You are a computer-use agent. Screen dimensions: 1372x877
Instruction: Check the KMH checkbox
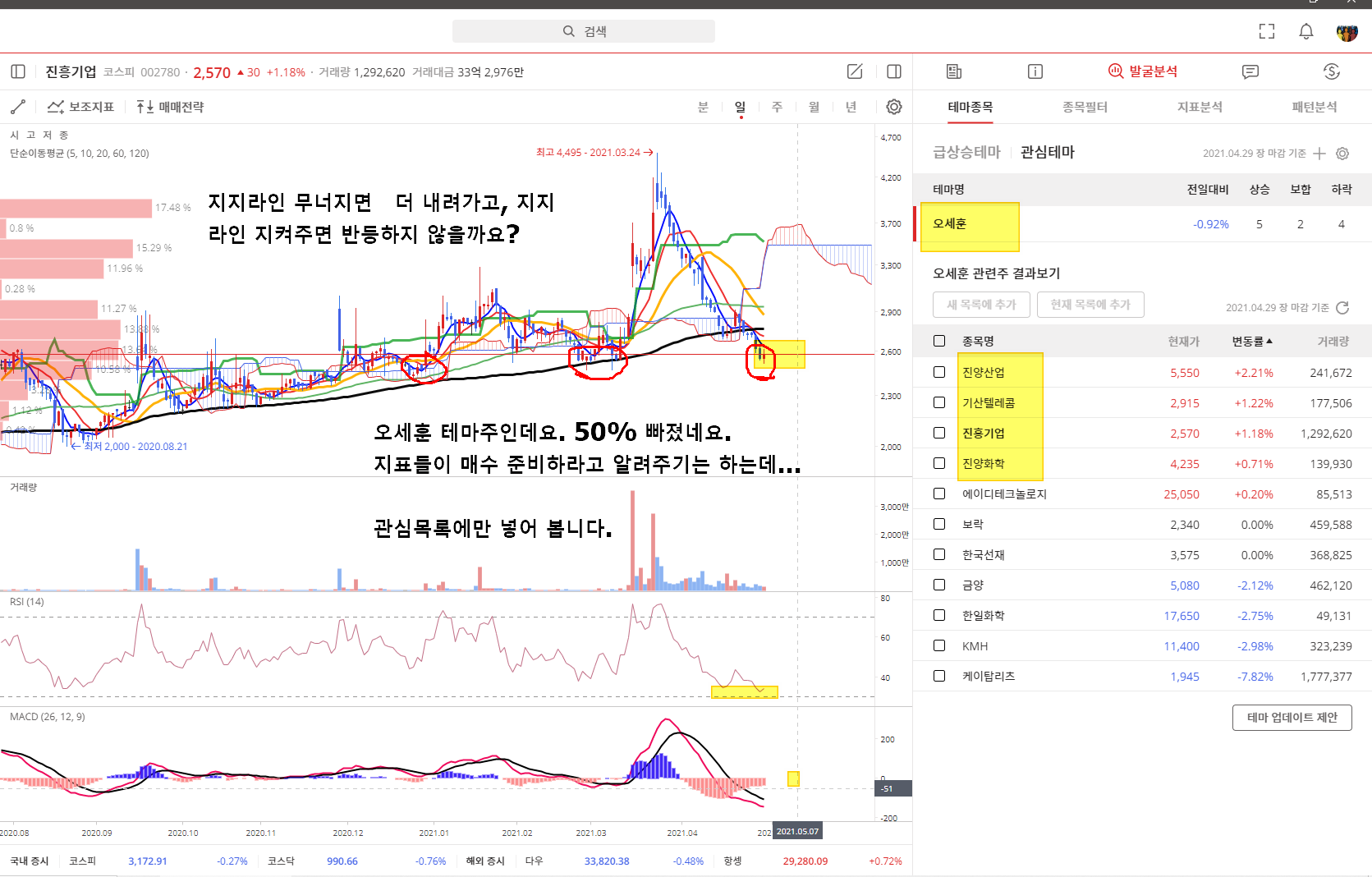(x=939, y=645)
